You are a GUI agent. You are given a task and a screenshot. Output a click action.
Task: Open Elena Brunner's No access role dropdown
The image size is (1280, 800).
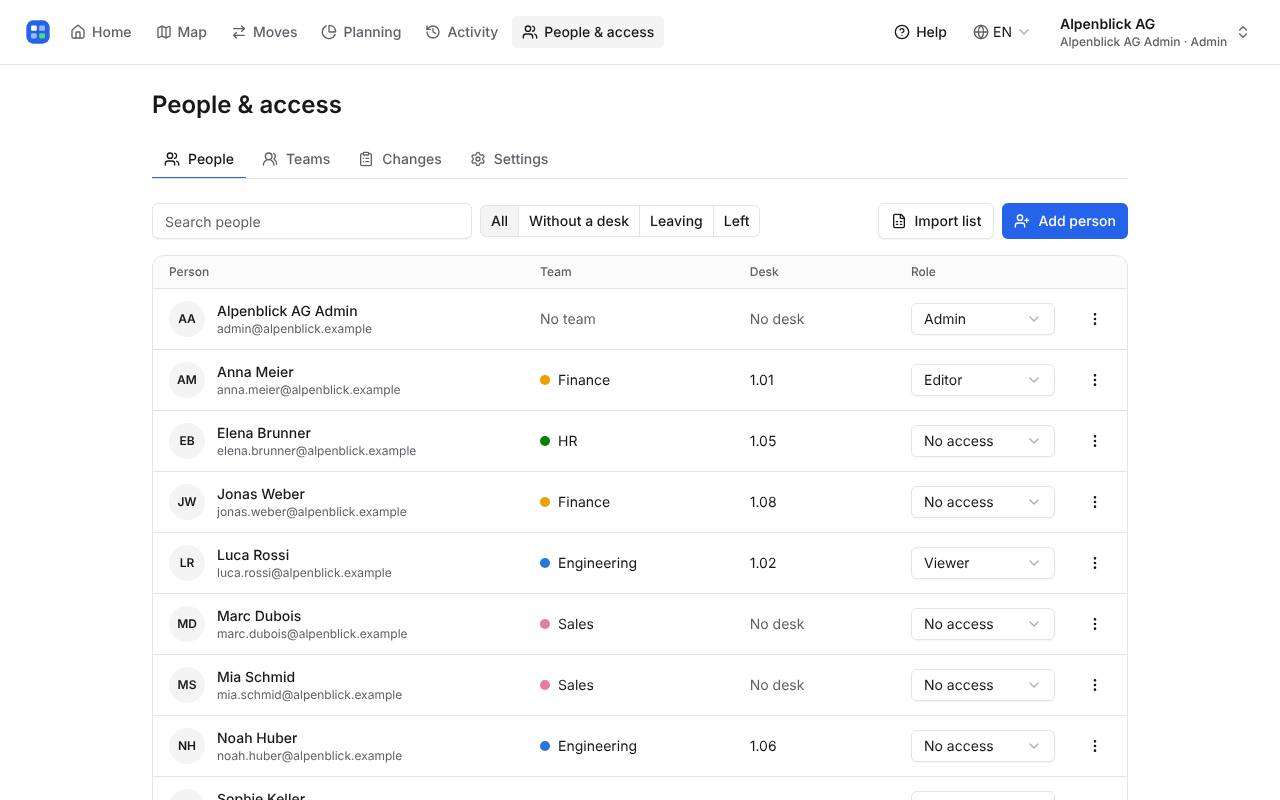coord(983,441)
